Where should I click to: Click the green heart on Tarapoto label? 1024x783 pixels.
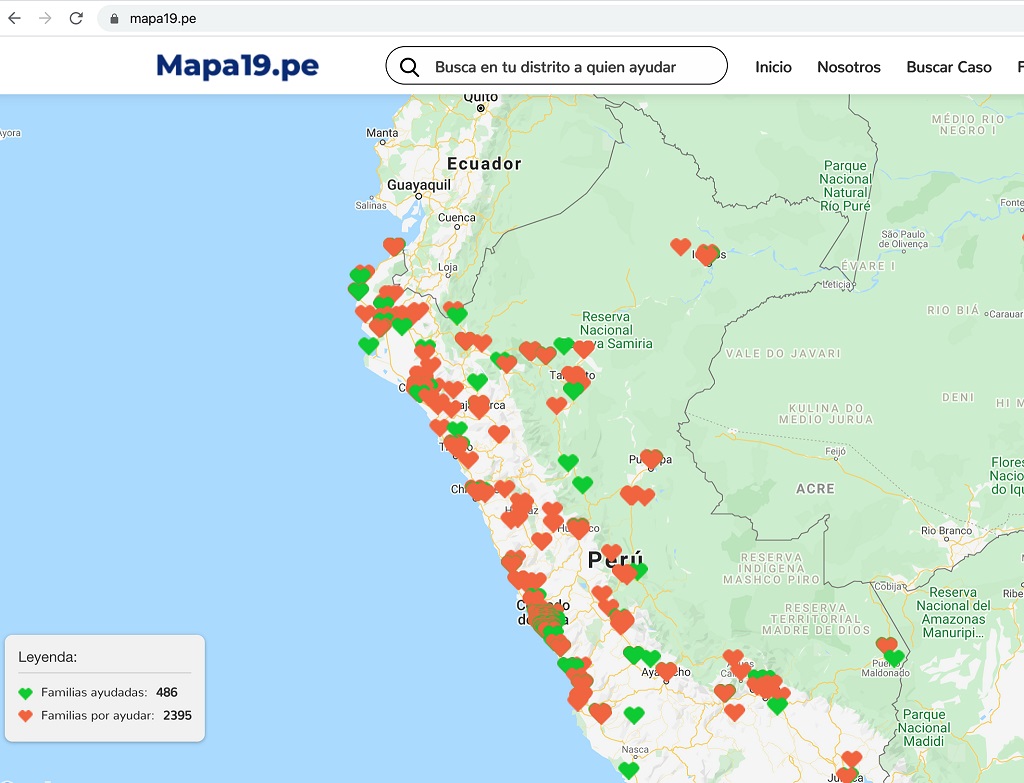(x=573, y=391)
